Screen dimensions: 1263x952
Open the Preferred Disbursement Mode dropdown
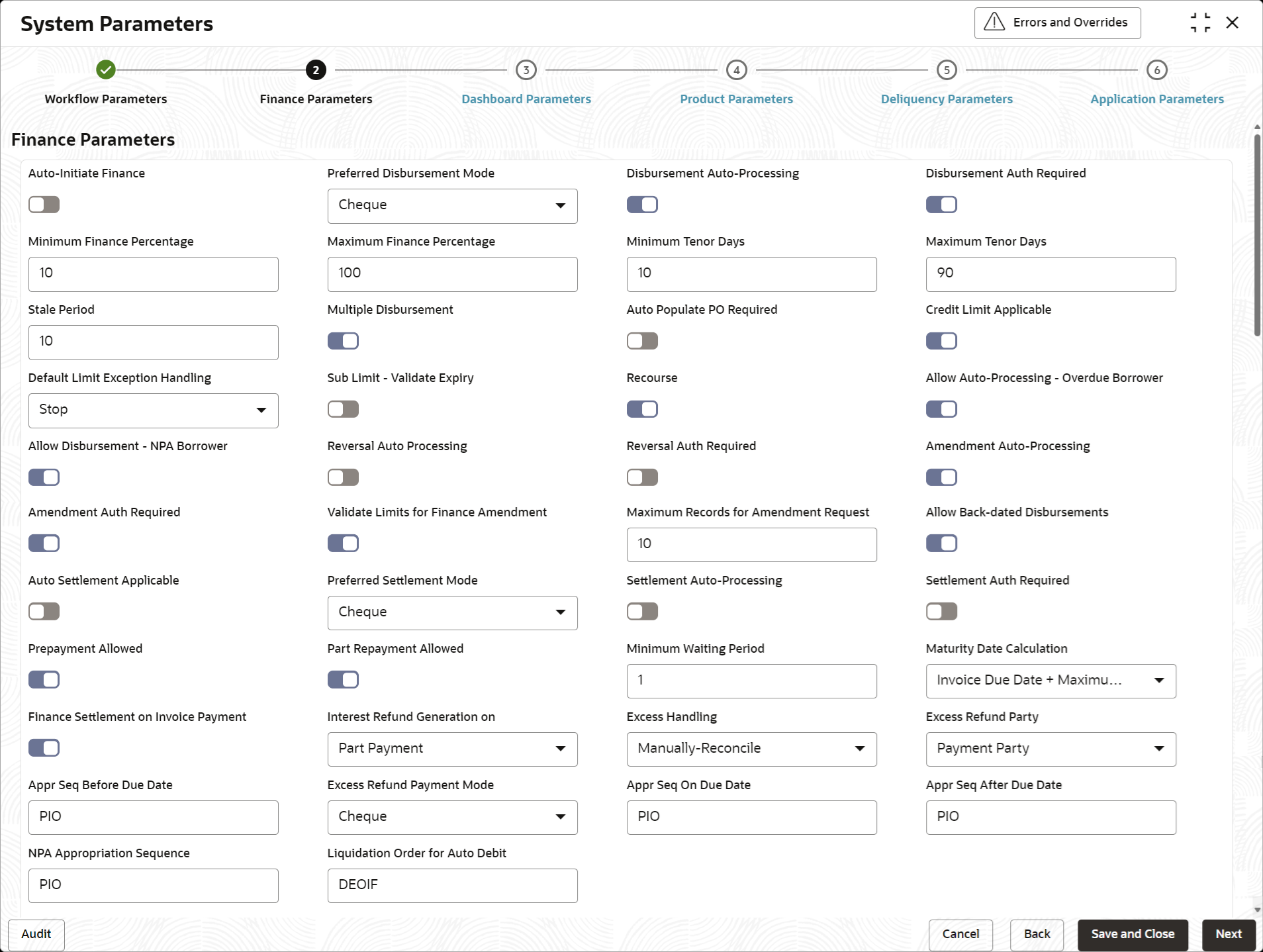pos(452,206)
